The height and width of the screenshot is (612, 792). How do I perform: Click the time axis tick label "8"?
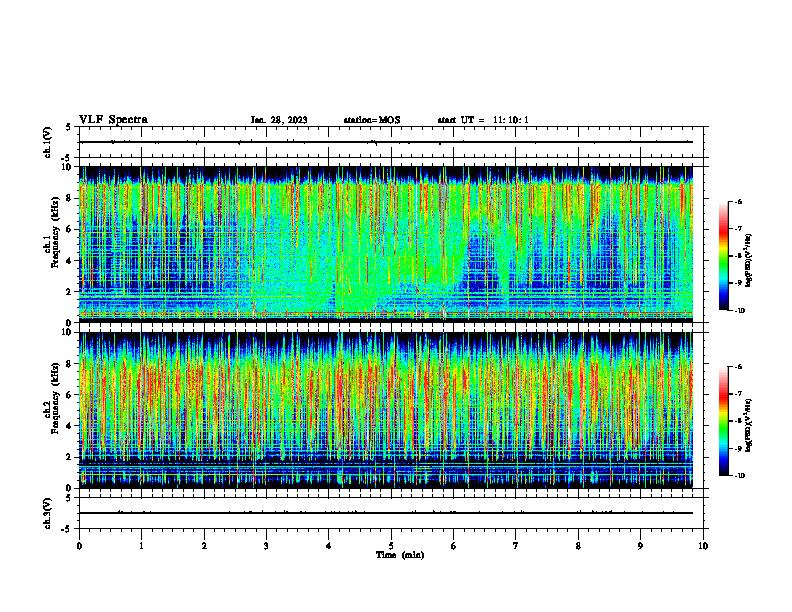[x=578, y=546]
